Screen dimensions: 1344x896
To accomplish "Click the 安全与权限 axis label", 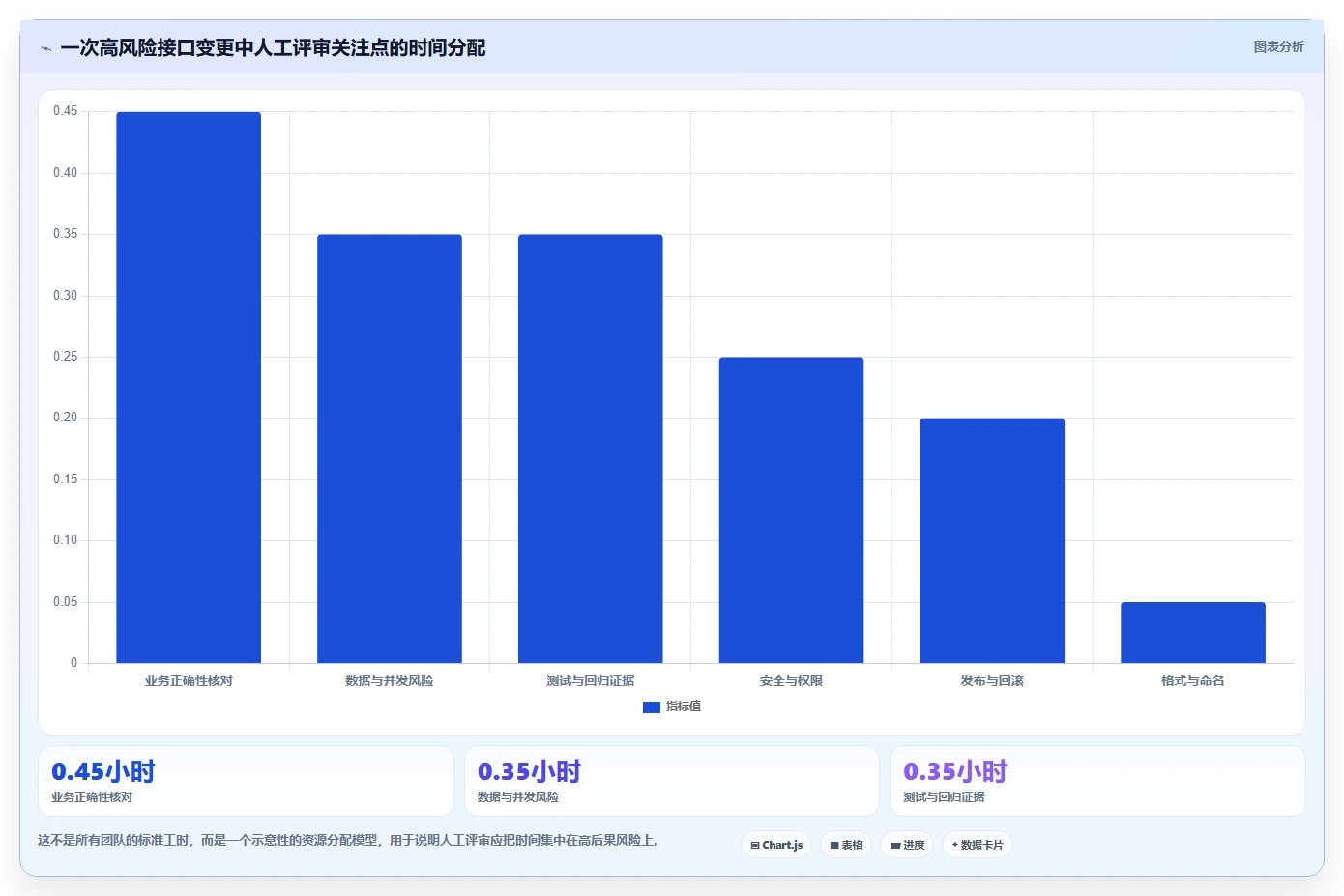I will pyautogui.click(x=791, y=680).
